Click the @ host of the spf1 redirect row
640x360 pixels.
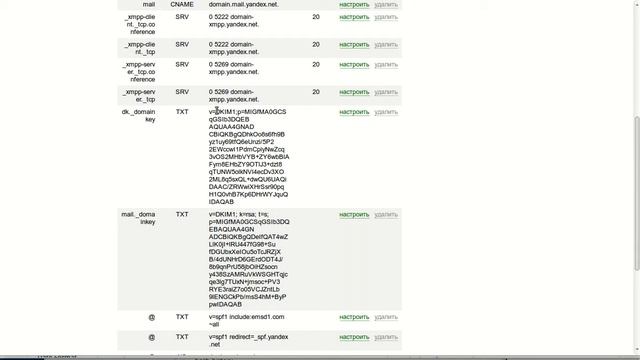pos(151,337)
